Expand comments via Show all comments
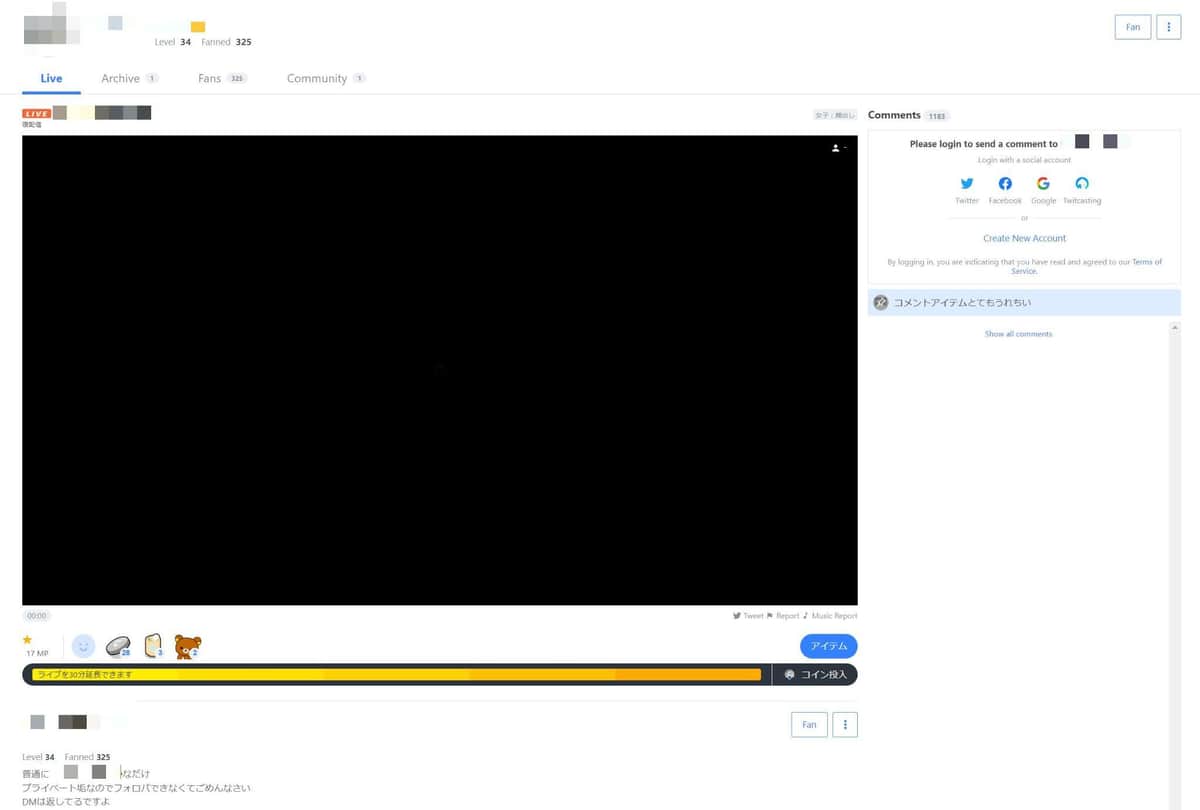This screenshot has height=810, width=1200. [1018, 333]
